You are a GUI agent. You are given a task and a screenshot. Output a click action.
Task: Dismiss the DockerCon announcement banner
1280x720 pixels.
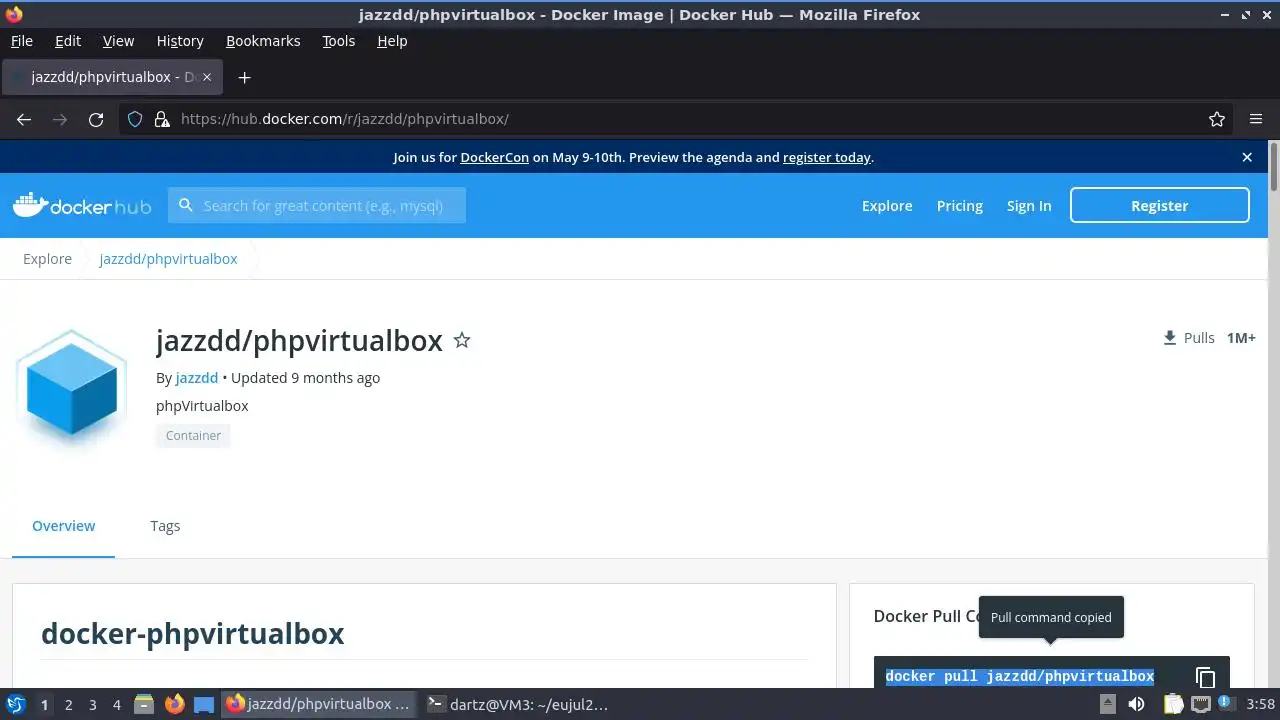(x=1247, y=157)
